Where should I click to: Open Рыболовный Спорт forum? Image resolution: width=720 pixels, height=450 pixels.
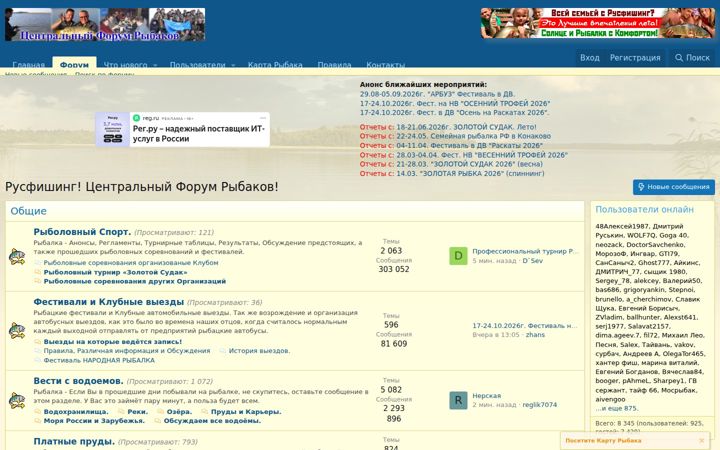(82, 232)
